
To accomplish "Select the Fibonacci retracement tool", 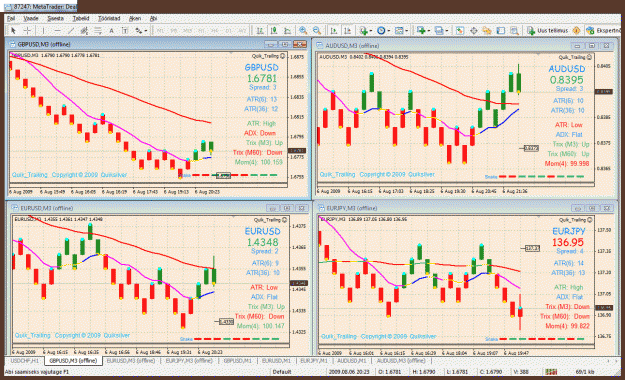I will pyautogui.click(x=98, y=31).
